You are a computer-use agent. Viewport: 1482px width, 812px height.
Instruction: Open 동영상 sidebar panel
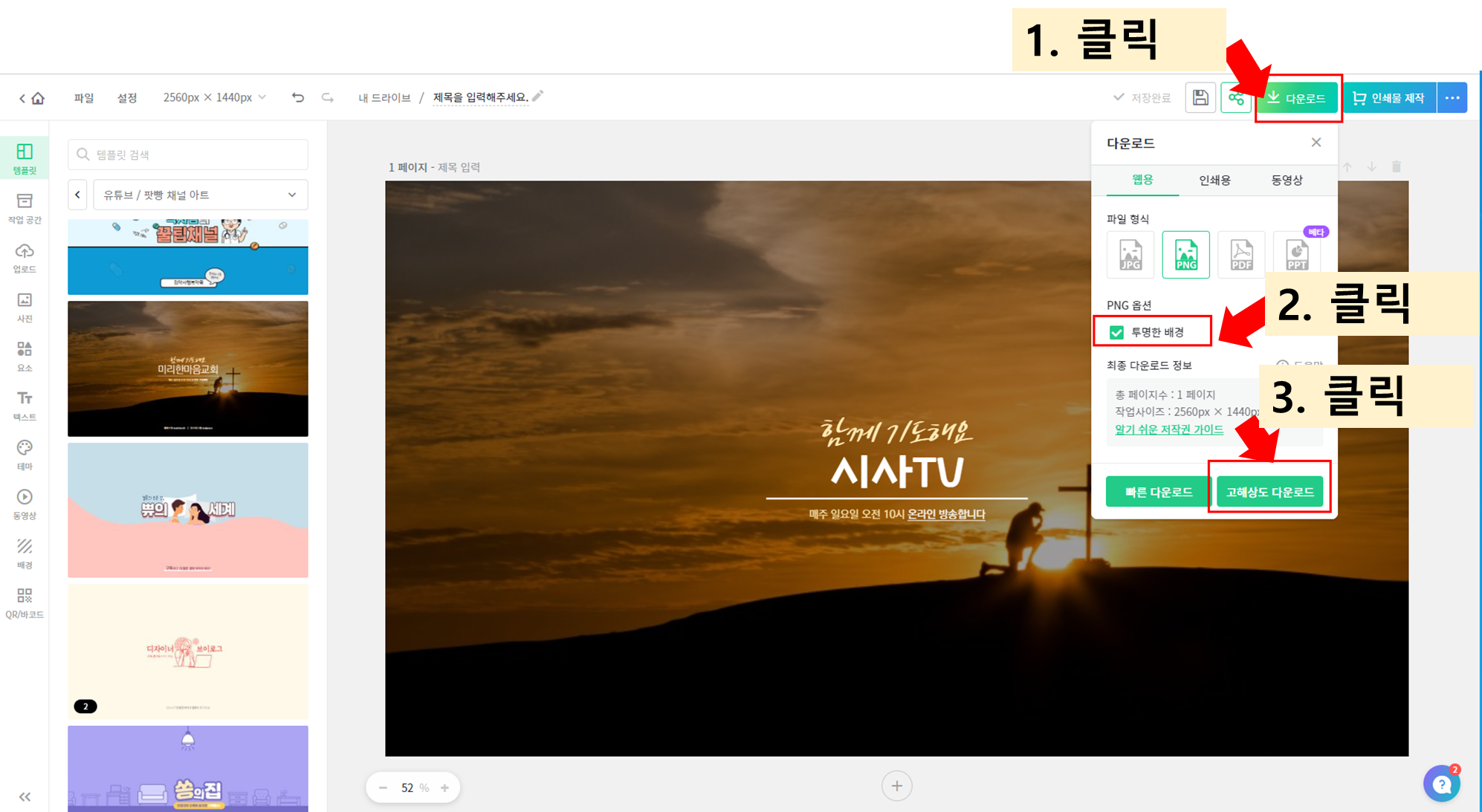(x=25, y=504)
